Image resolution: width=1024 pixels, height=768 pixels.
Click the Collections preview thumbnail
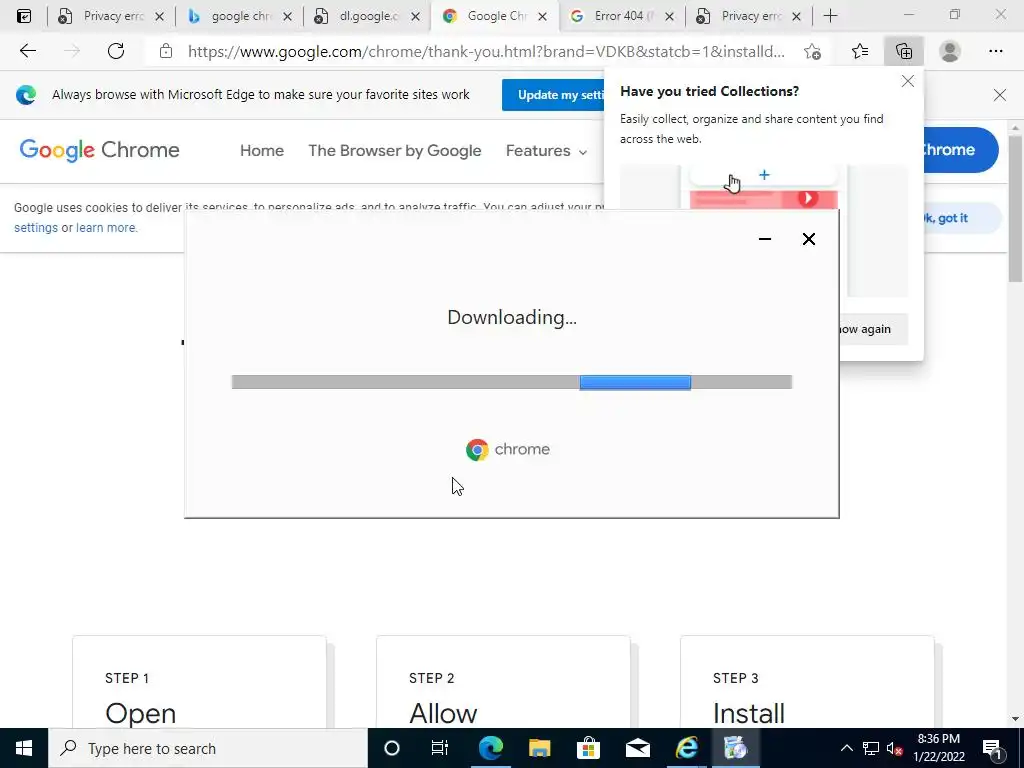(763, 188)
